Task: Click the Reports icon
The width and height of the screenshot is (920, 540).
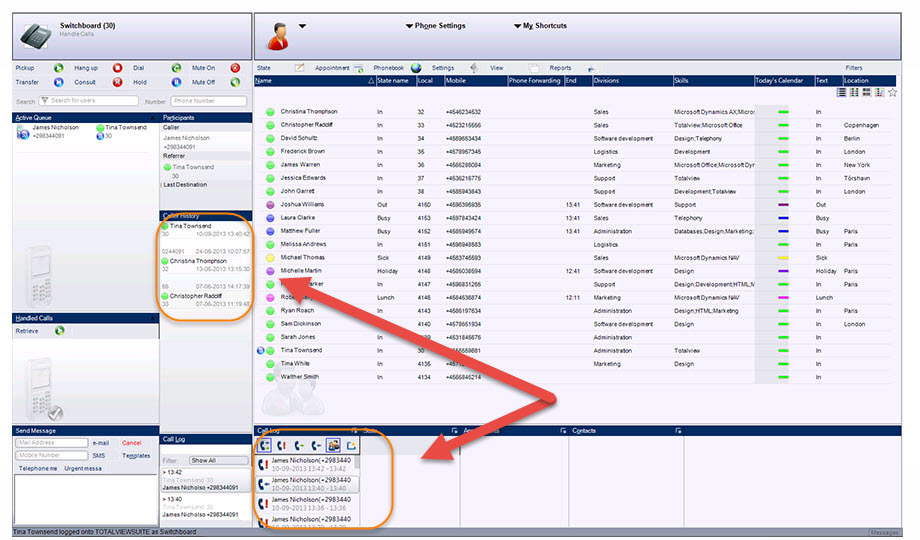Action: (x=591, y=69)
